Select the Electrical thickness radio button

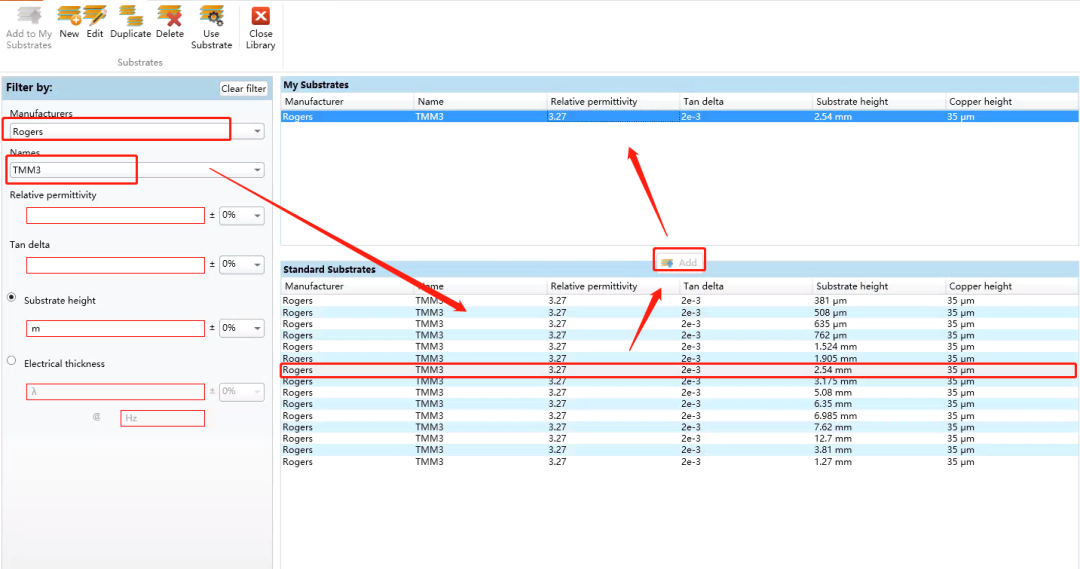[x=12, y=360]
